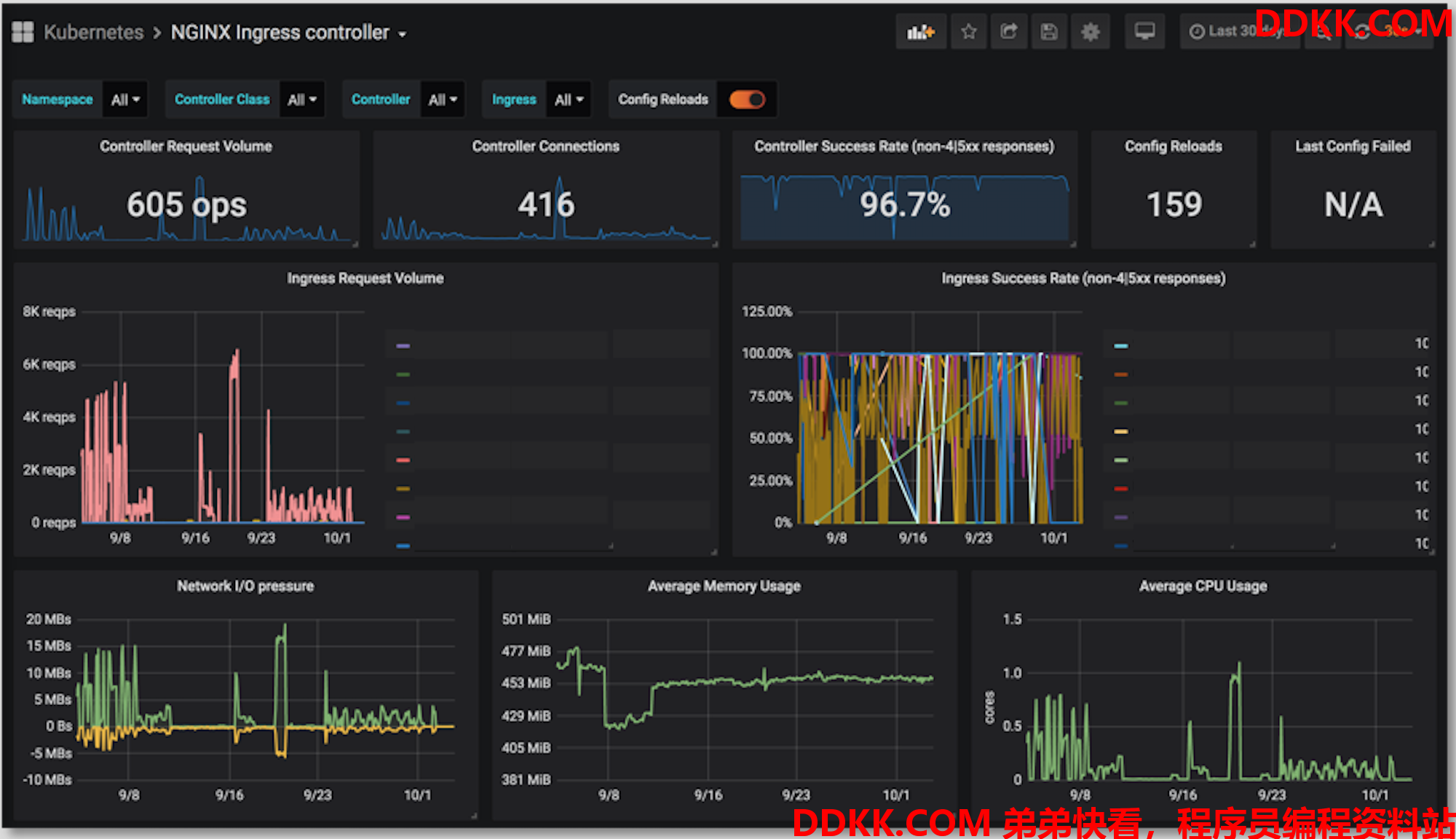Star this dashboard as favorite

coord(968,32)
